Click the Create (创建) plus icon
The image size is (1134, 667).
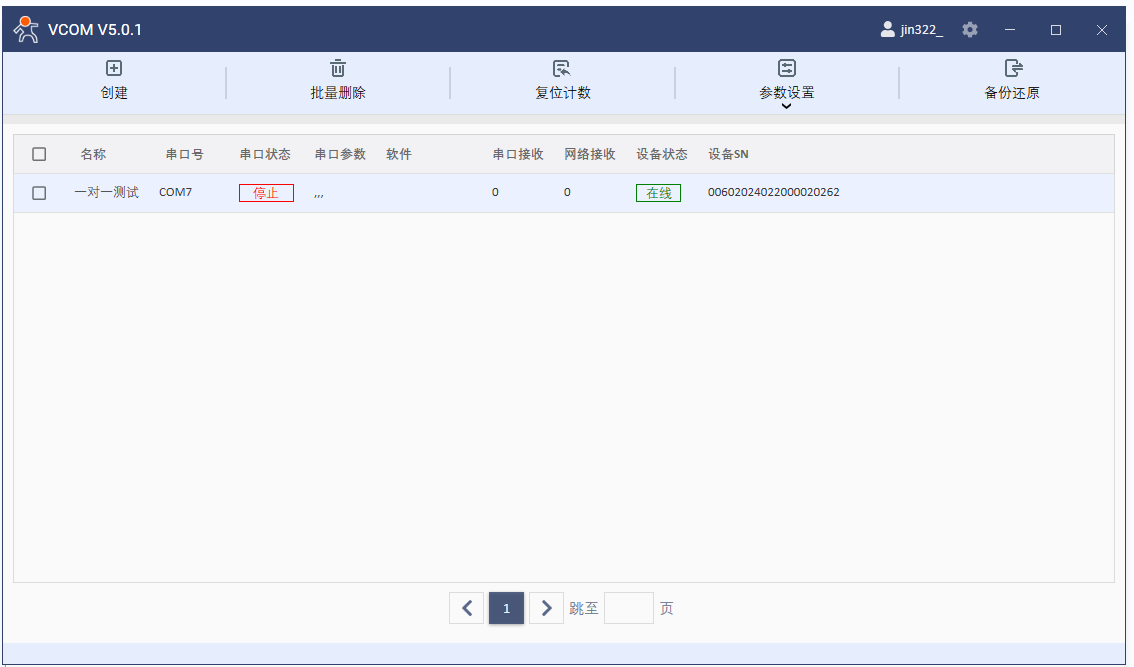(114, 68)
